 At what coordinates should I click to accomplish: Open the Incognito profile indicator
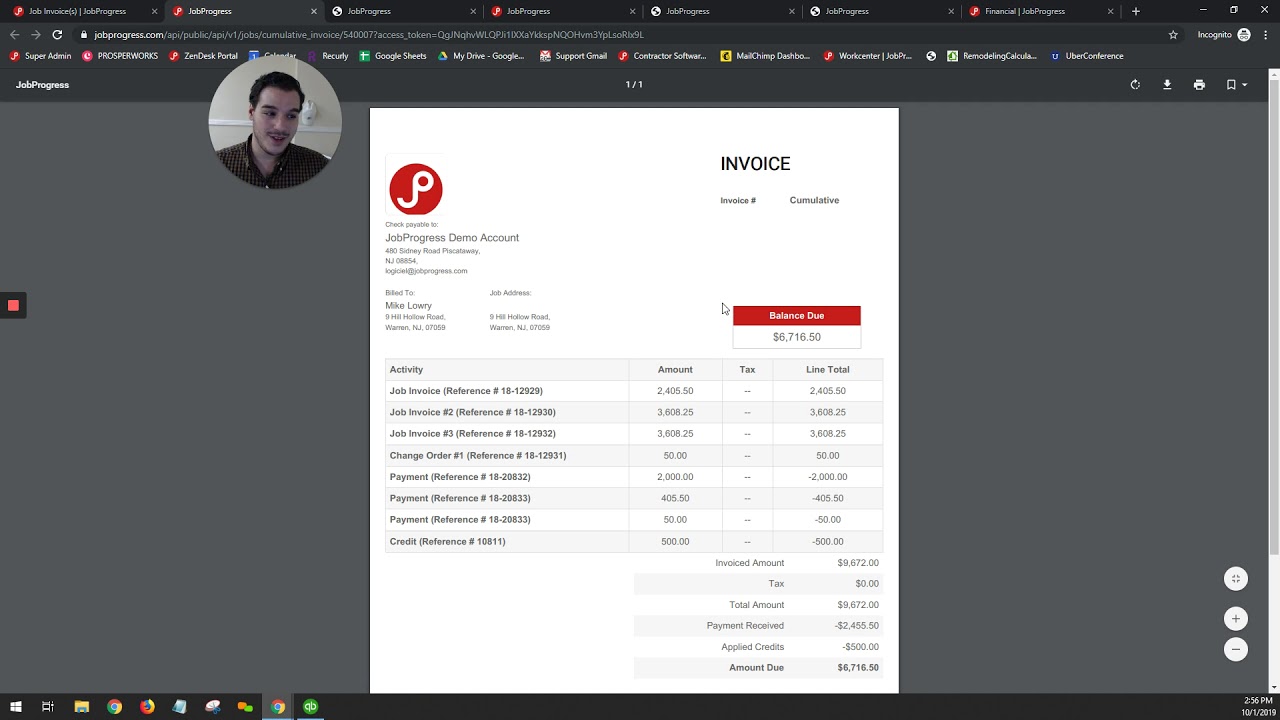click(1224, 34)
